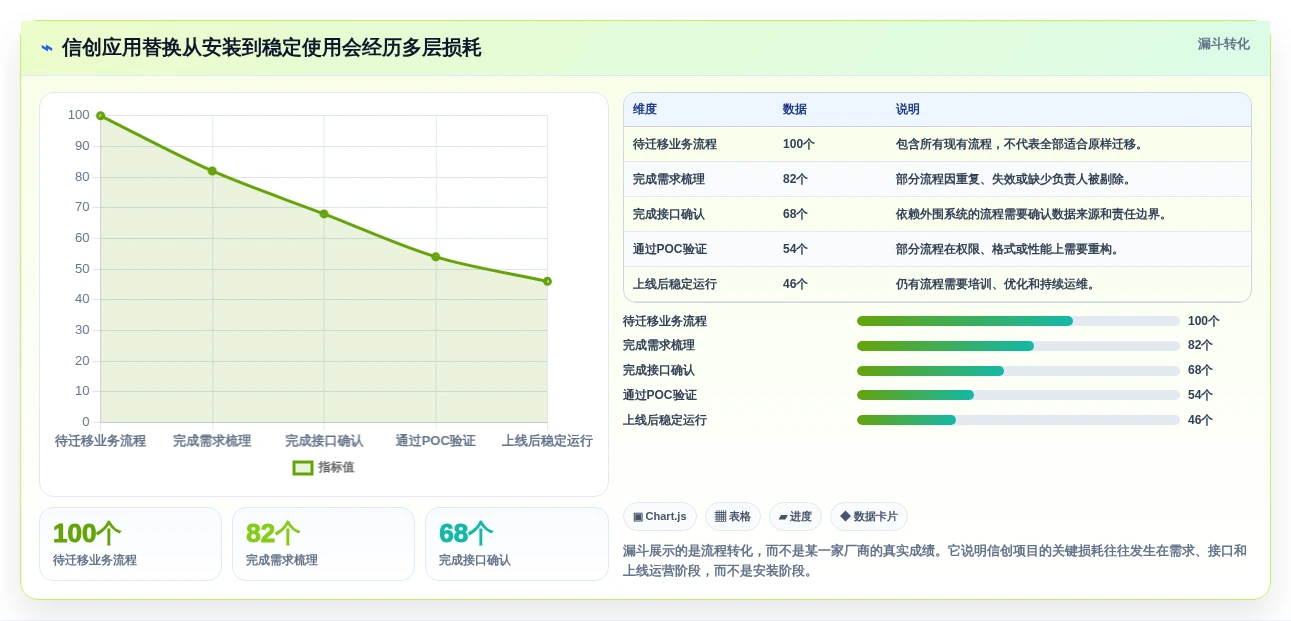Click the y-axis value 100

(79, 115)
